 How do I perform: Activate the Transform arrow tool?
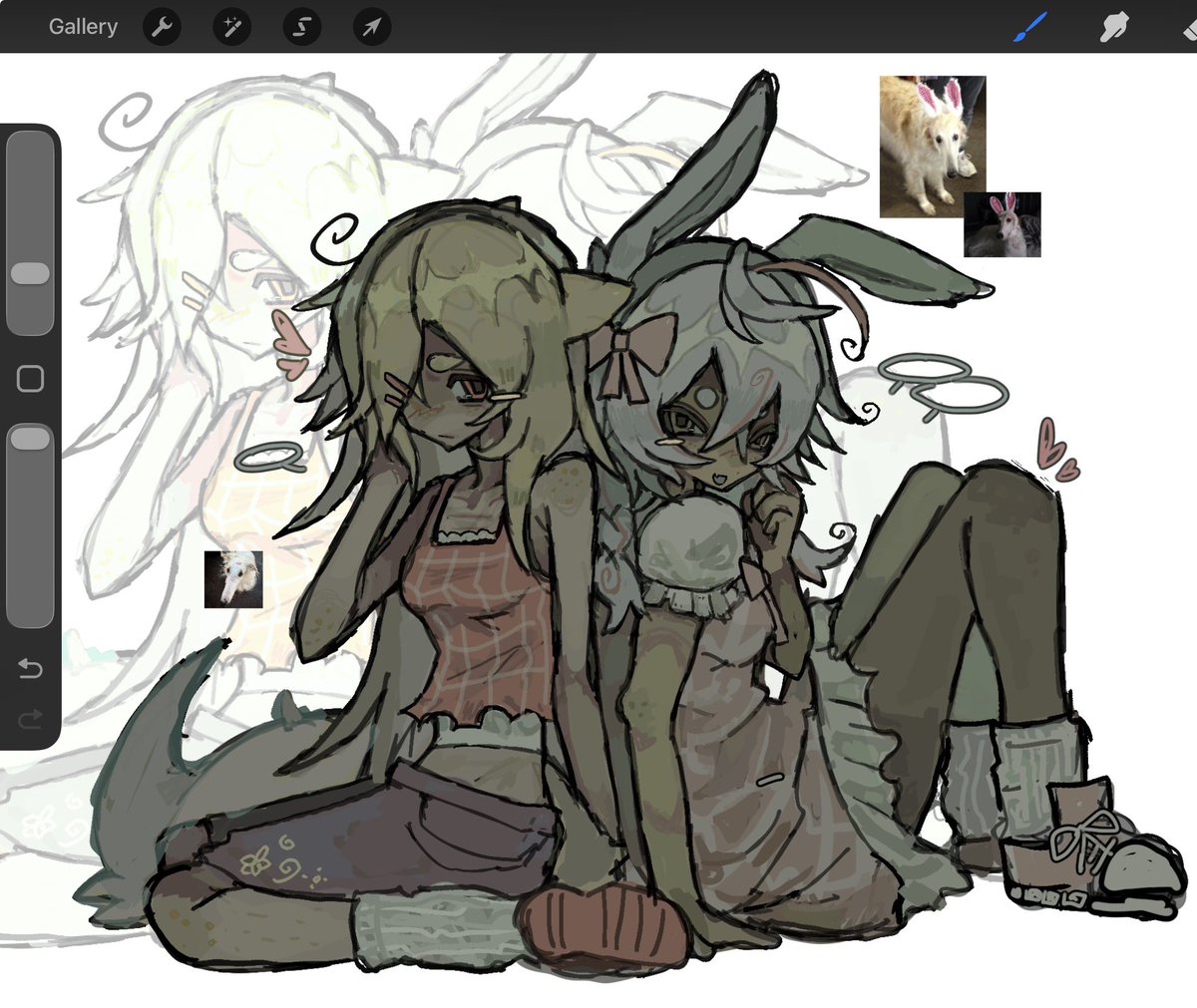coord(371,27)
